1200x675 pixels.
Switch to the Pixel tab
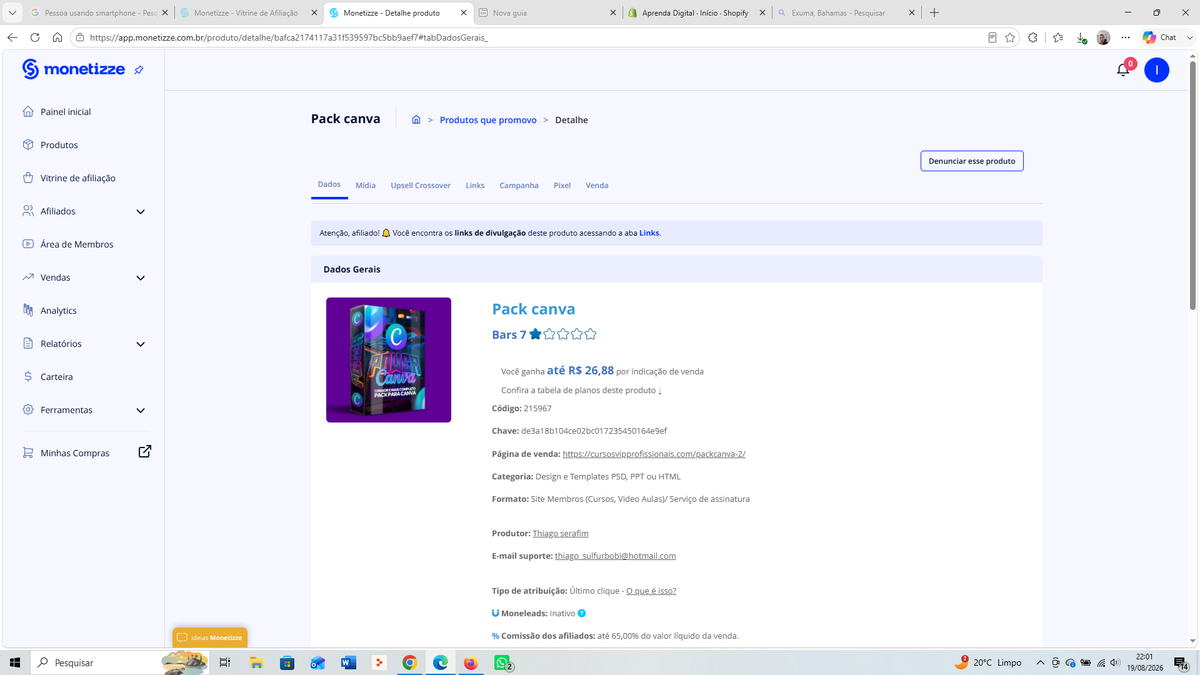coord(562,185)
